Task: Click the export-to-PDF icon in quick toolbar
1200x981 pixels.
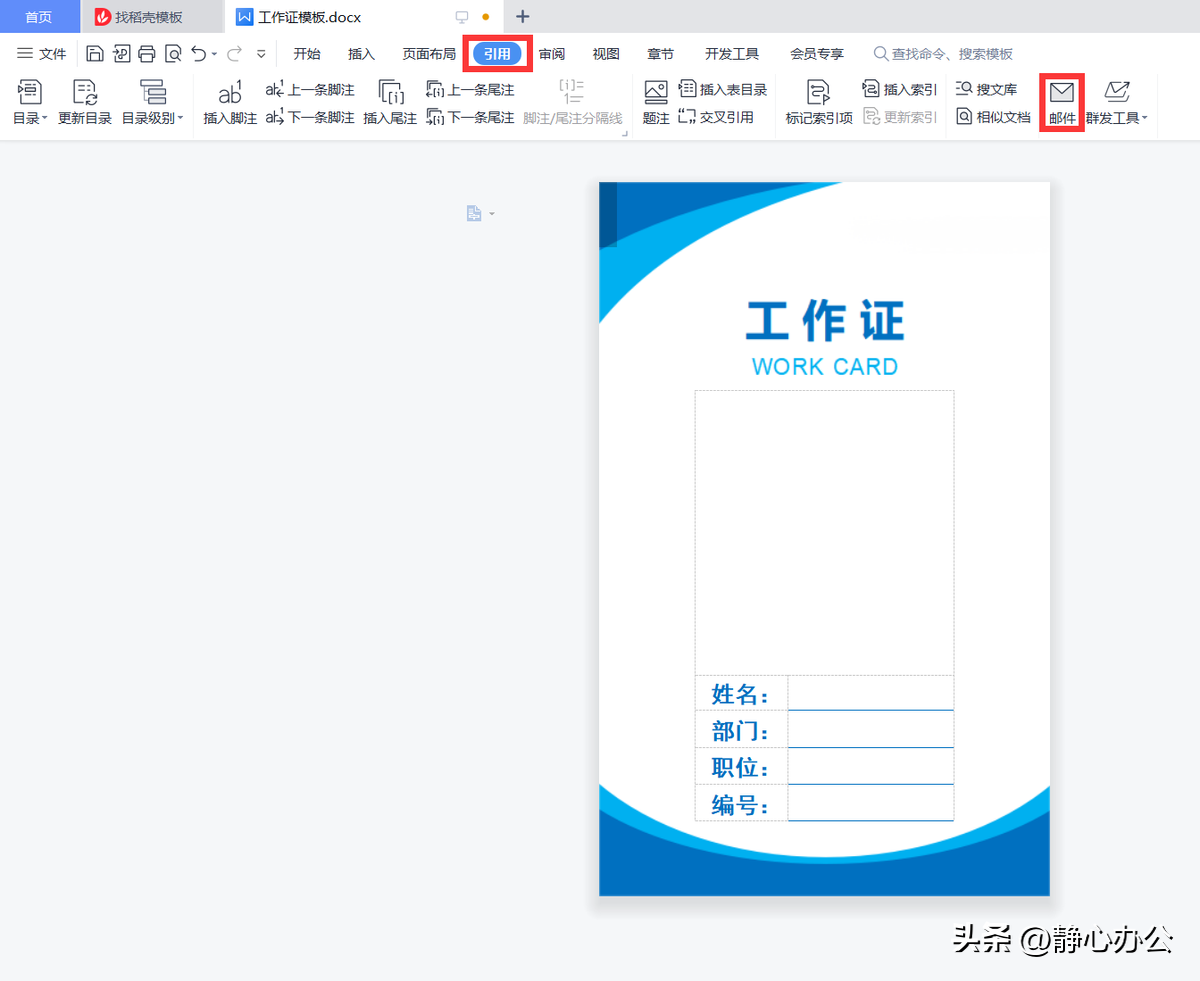Action: 122,54
